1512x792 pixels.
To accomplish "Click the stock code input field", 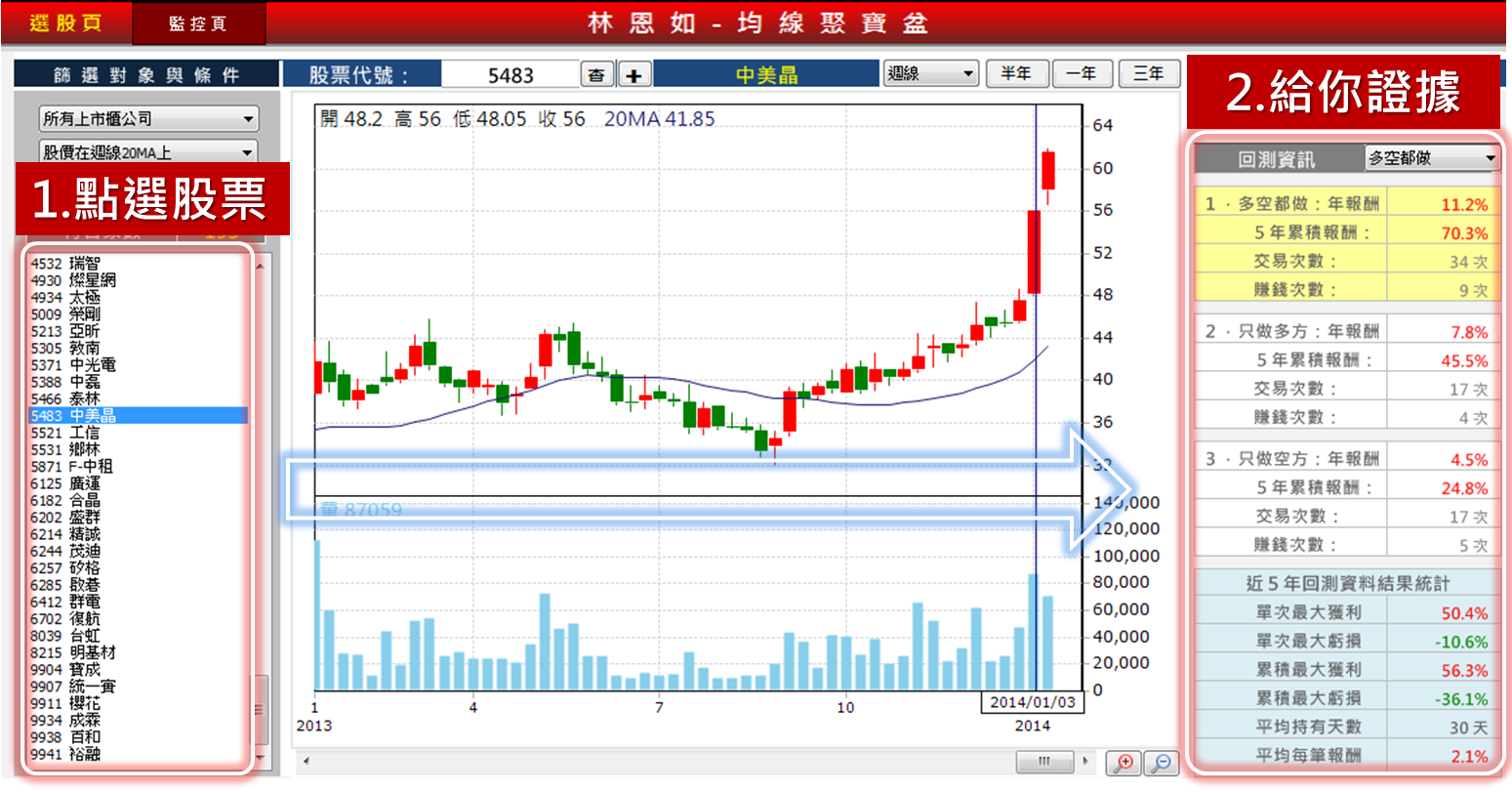I will [x=510, y=75].
